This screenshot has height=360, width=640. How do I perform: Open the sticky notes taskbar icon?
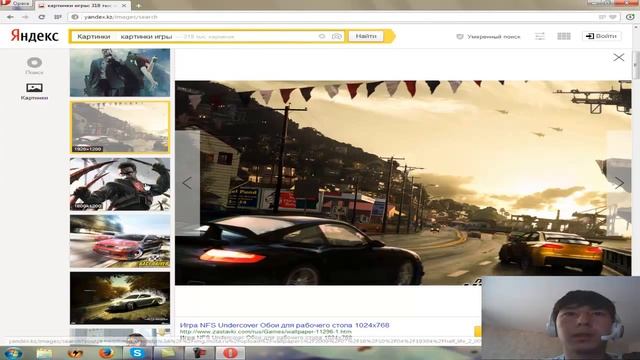167,353
